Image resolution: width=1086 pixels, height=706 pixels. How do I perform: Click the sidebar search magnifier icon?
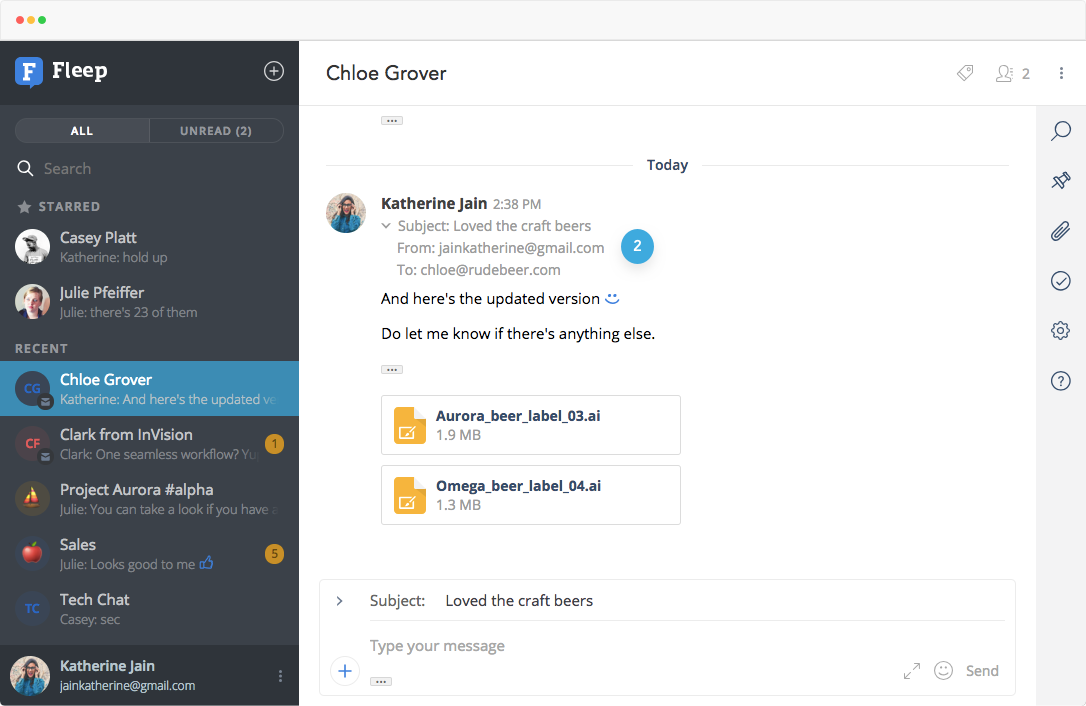coord(25,168)
